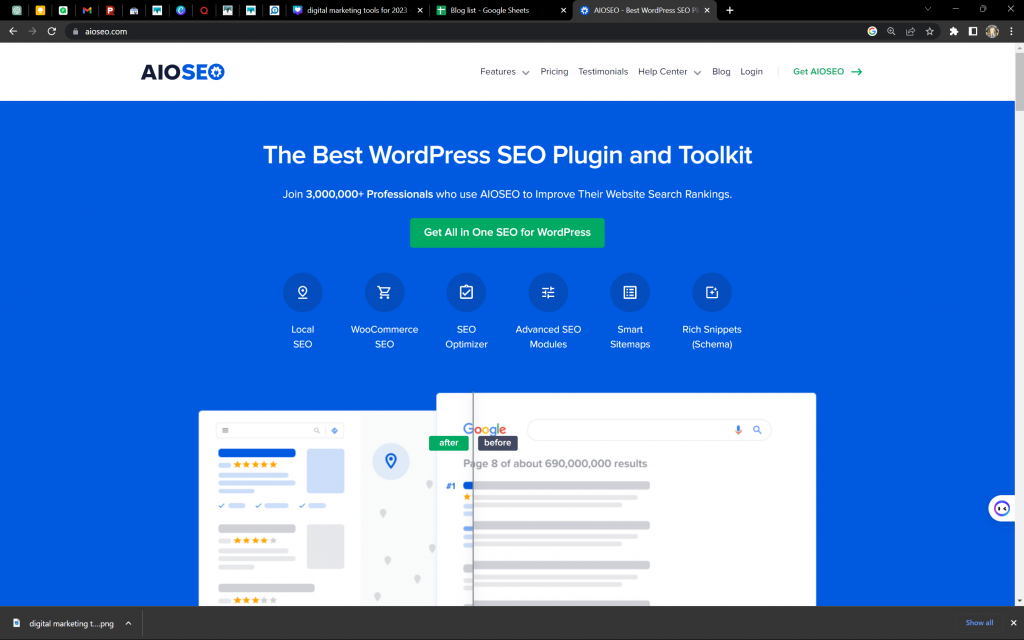Switch to the pinned Gmail tab
This screenshot has width=1024, height=640.
tap(87, 10)
